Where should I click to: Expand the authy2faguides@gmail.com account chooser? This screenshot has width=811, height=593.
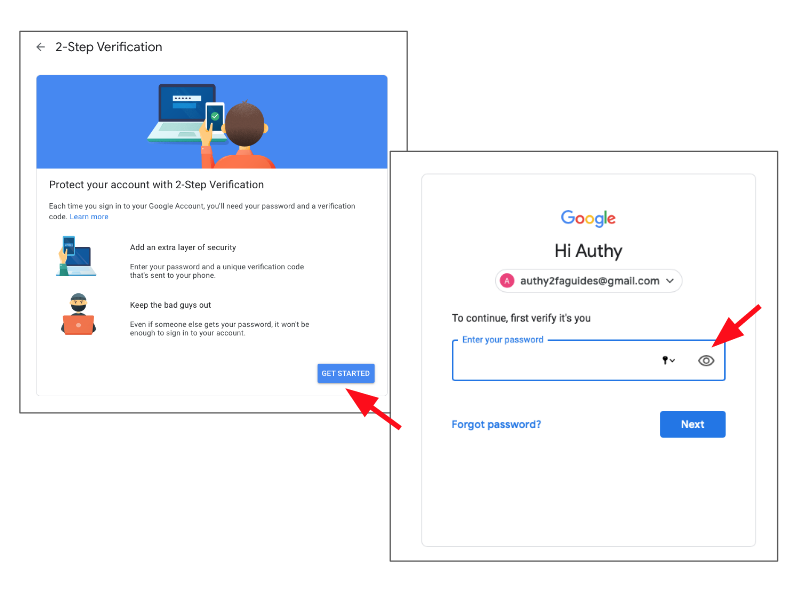click(x=589, y=281)
